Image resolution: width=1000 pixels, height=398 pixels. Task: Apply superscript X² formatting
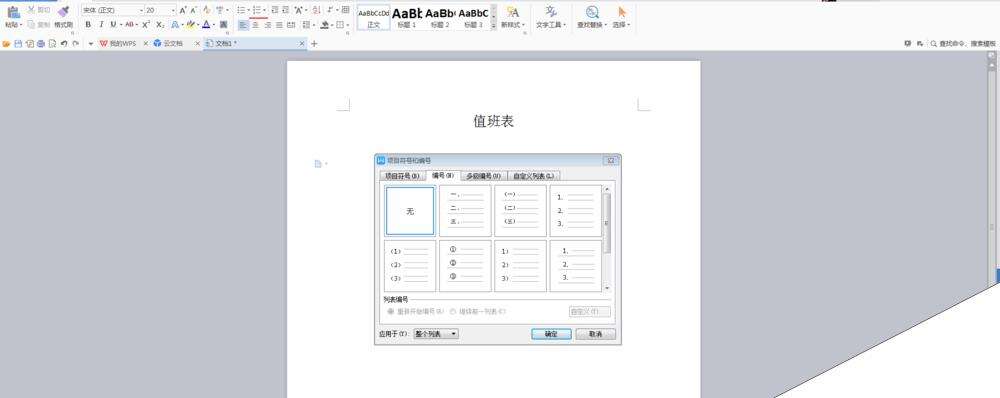click(x=146, y=24)
